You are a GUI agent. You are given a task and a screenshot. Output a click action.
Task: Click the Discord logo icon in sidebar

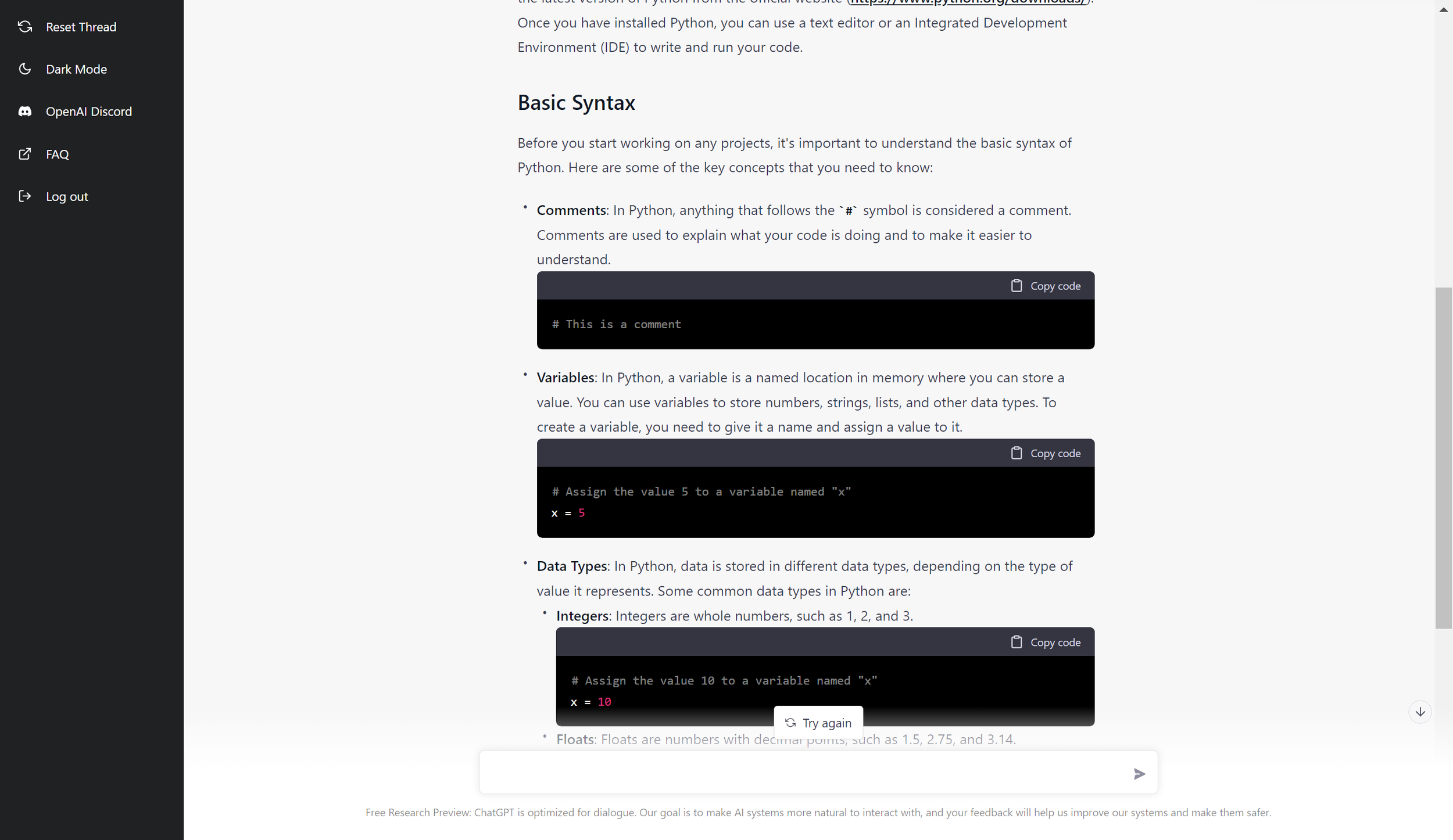(25, 112)
